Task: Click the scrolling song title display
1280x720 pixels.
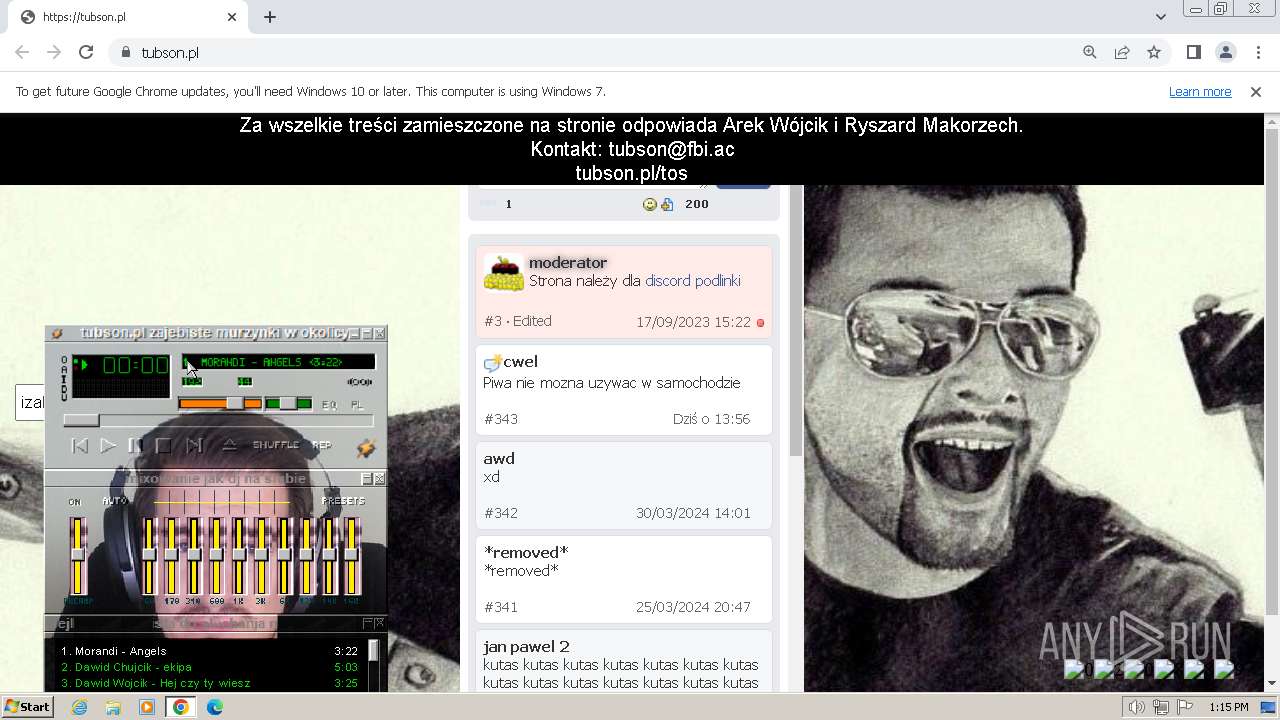Action: tap(278, 362)
